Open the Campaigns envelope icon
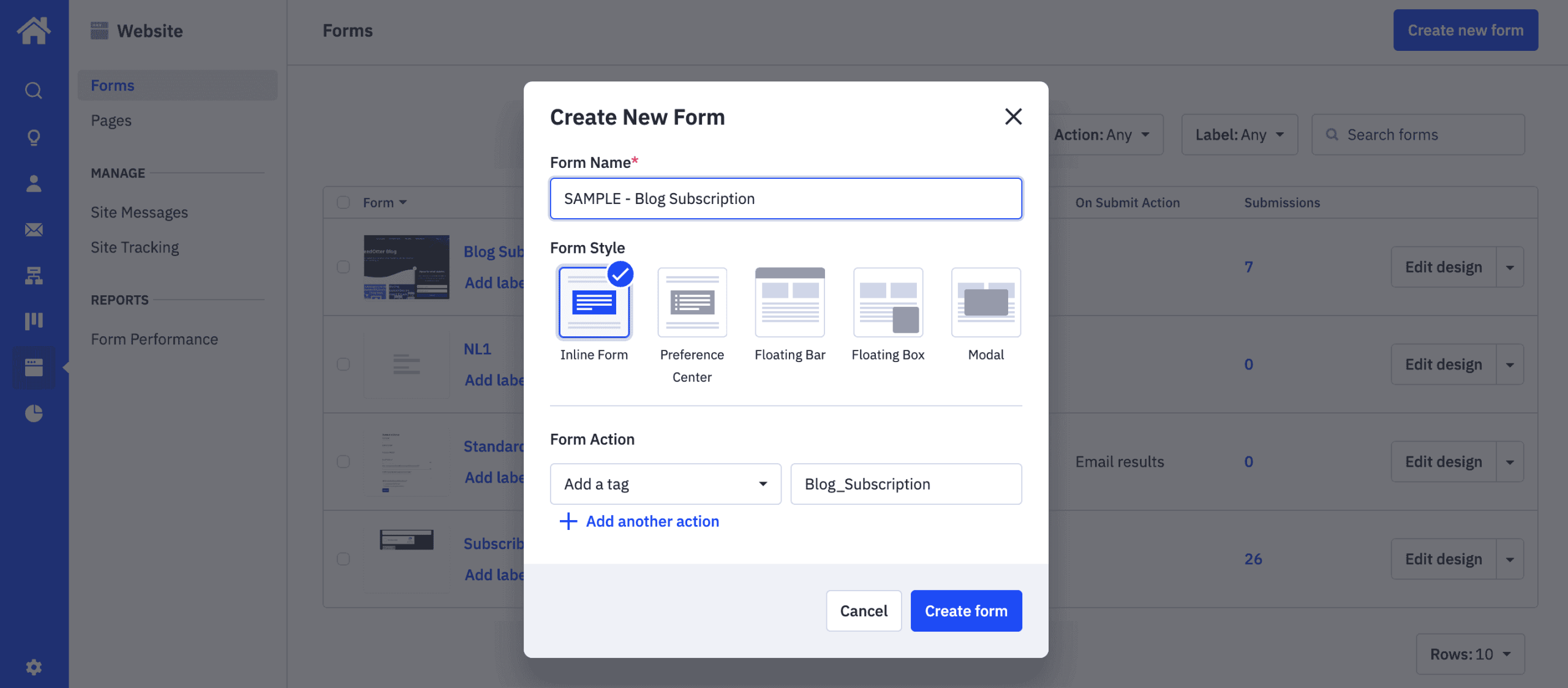The height and width of the screenshot is (688, 1568). coord(34,230)
